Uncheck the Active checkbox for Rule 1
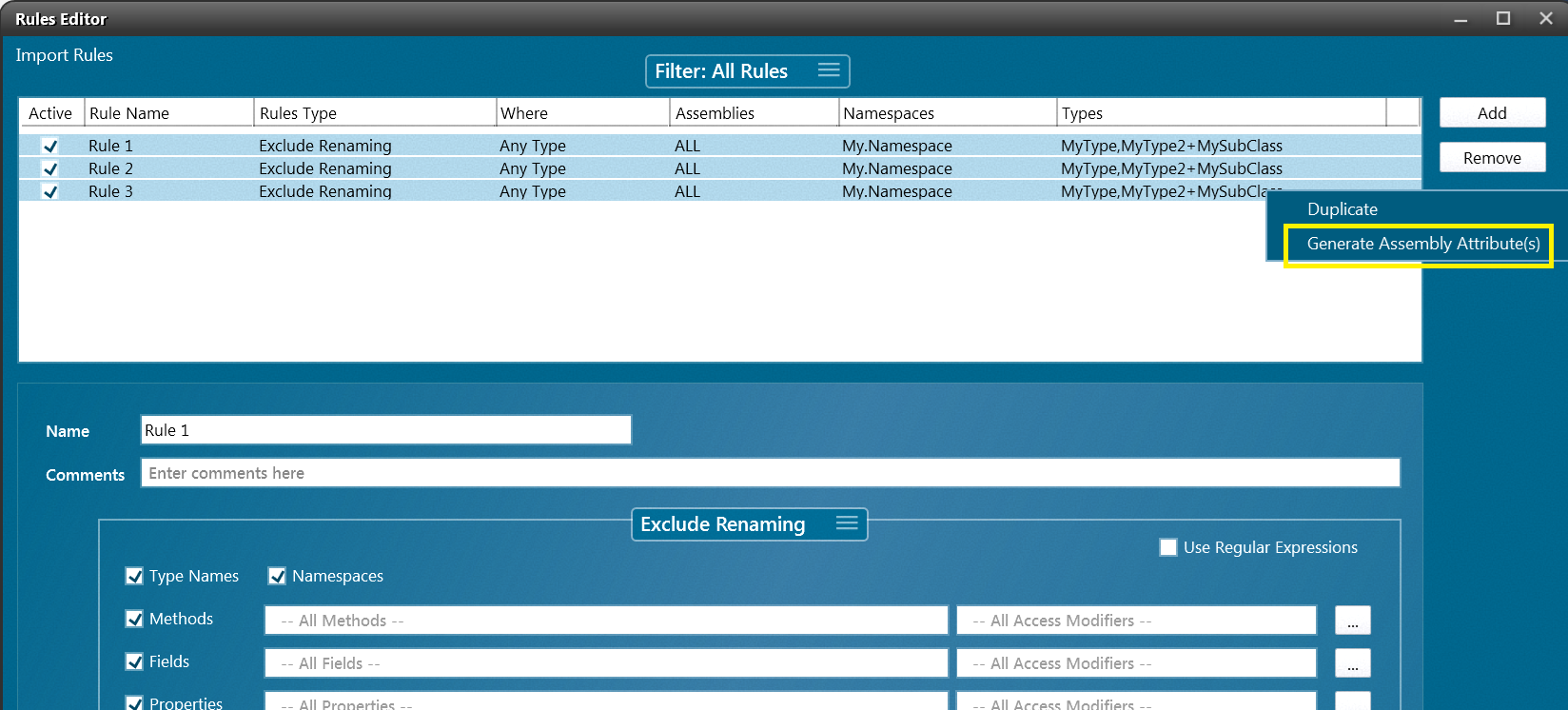 pos(50,146)
